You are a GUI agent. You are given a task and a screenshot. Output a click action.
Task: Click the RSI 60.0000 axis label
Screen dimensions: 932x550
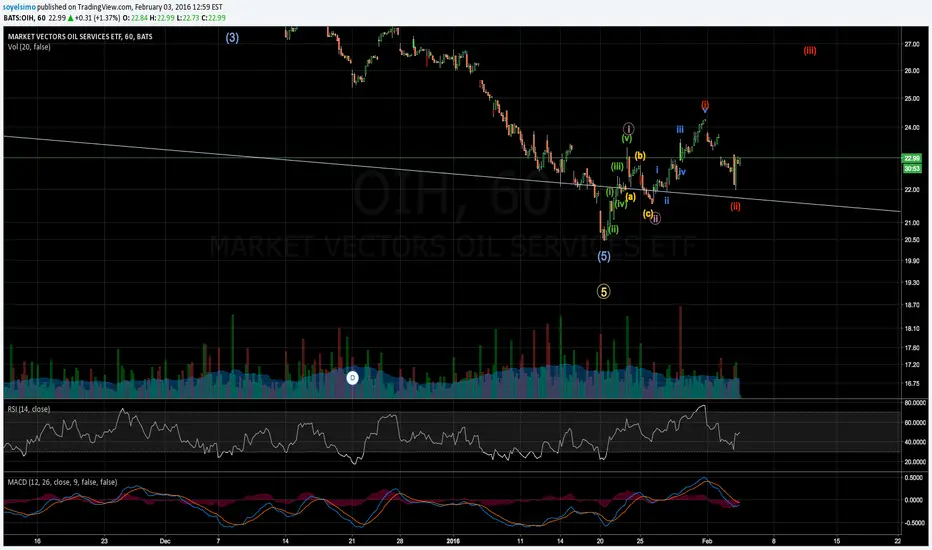point(915,423)
